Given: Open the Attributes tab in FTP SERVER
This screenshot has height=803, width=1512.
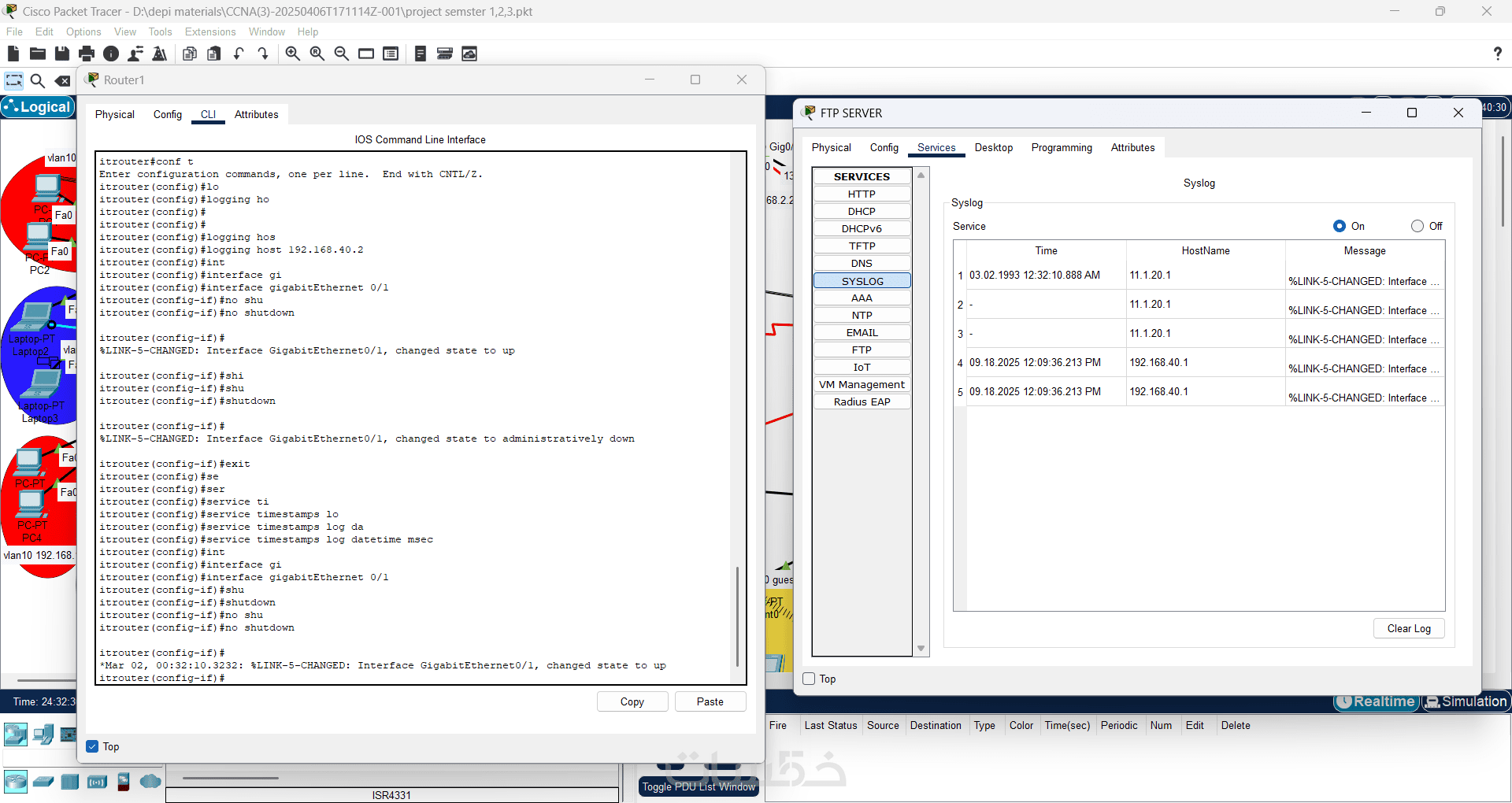Looking at the screenshot, I should (1132, 147).
